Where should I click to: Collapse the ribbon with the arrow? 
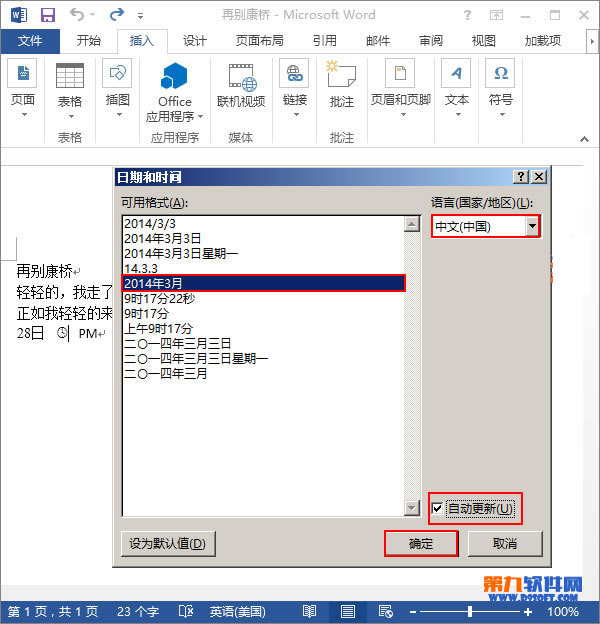tap(584, 139)
